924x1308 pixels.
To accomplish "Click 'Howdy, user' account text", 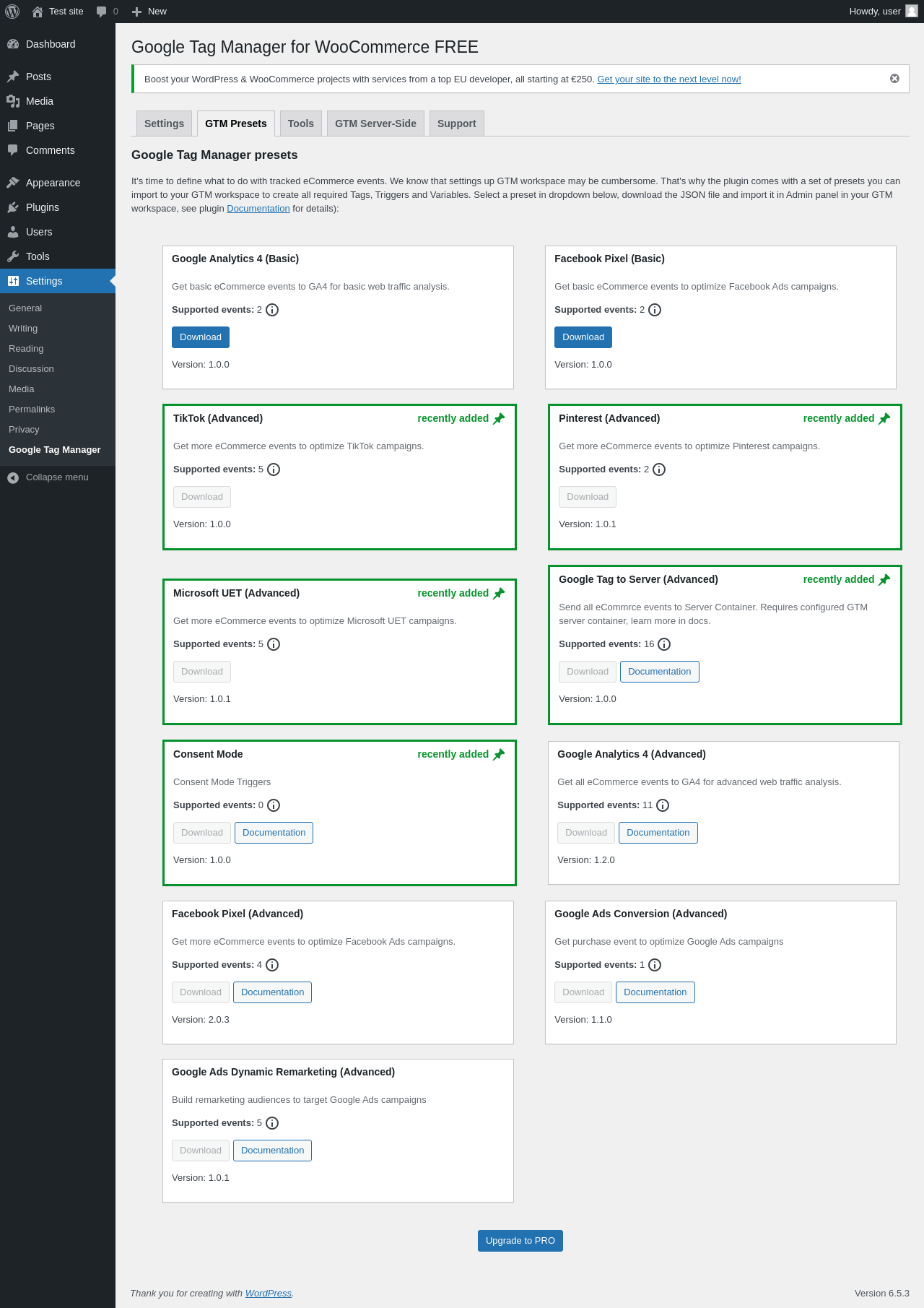I will 875,12.
